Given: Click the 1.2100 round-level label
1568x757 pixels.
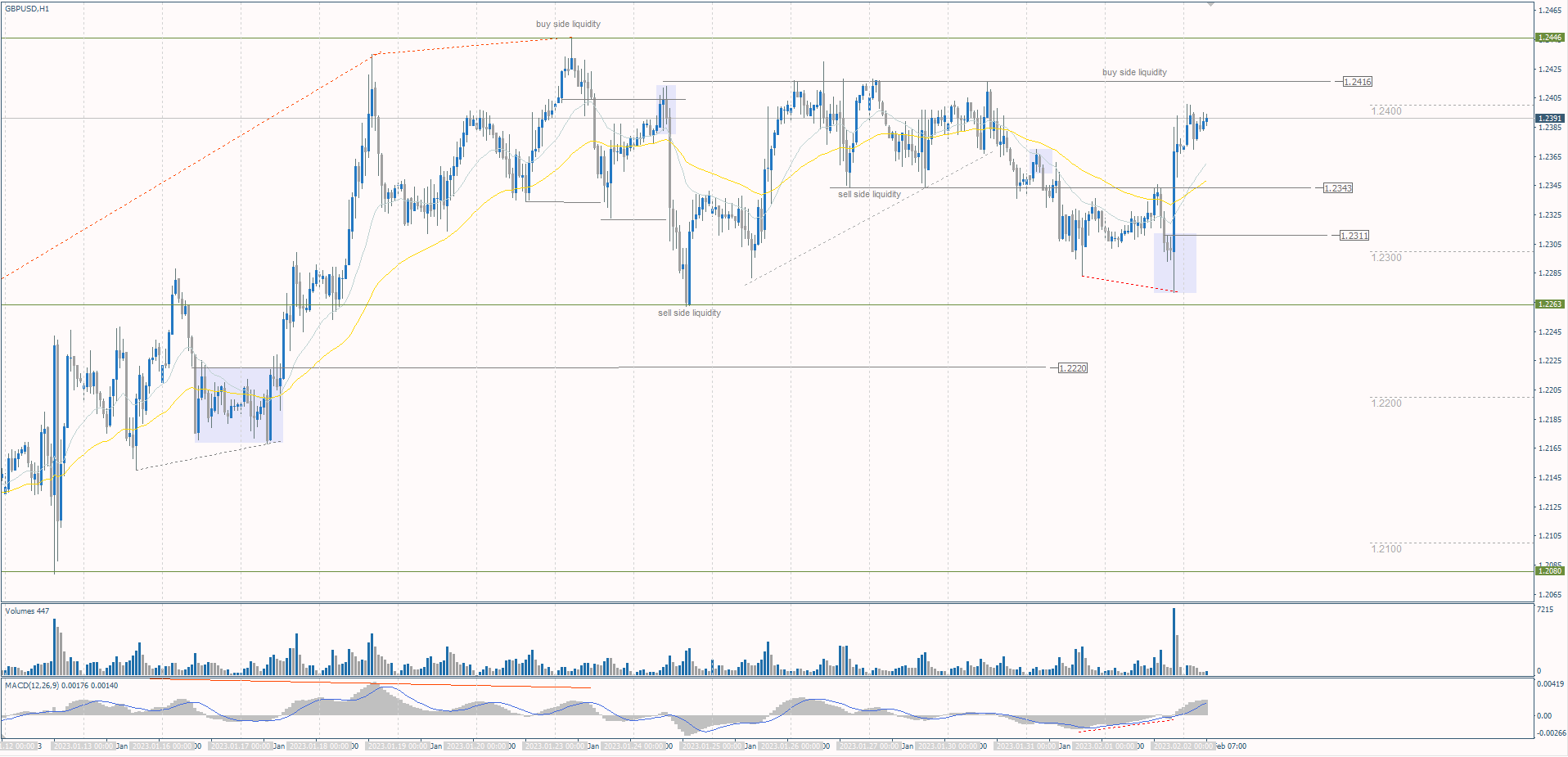Looking at the screenshot, I should (1386, 549).
